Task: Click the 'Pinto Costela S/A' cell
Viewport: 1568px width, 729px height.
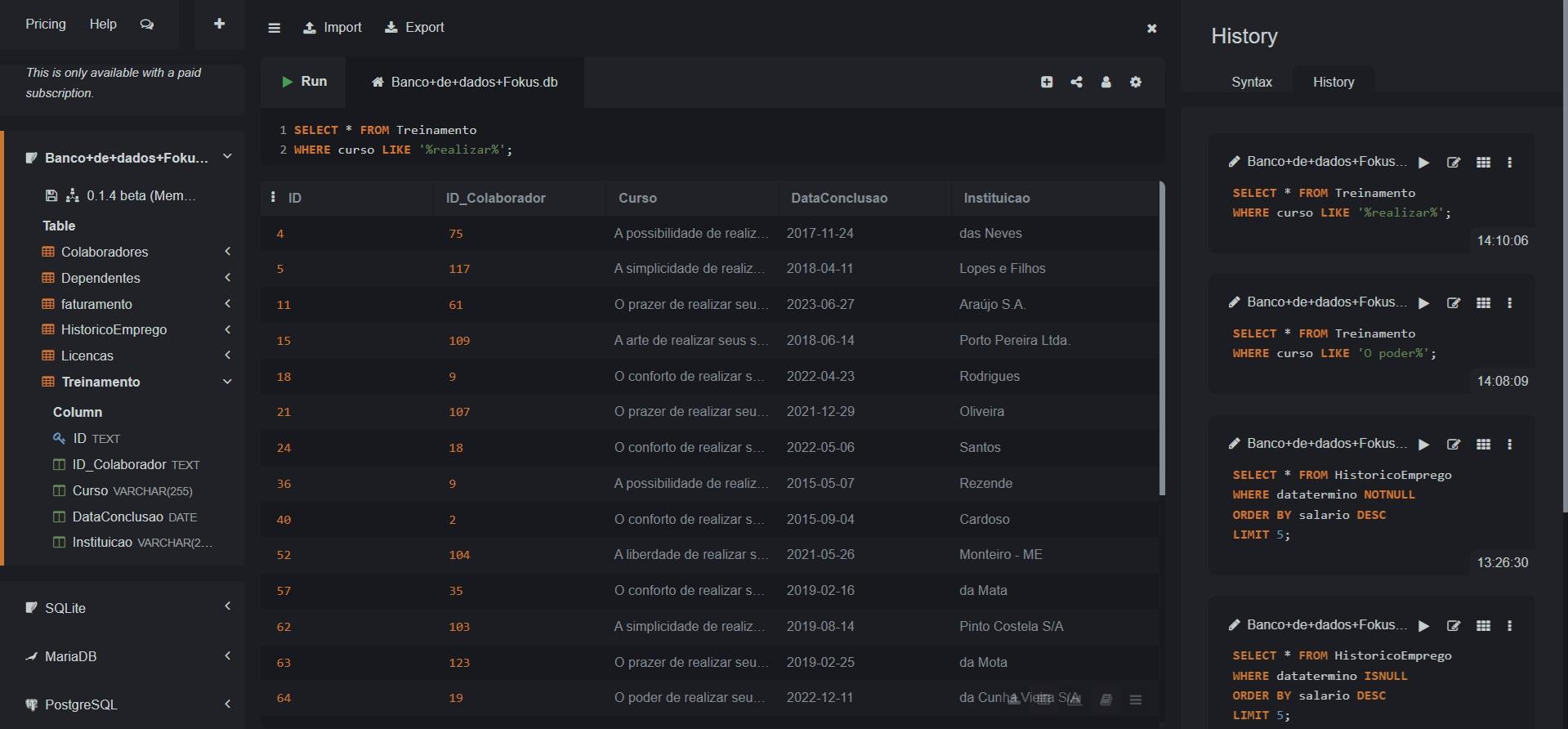Action: coord(1012,626)
